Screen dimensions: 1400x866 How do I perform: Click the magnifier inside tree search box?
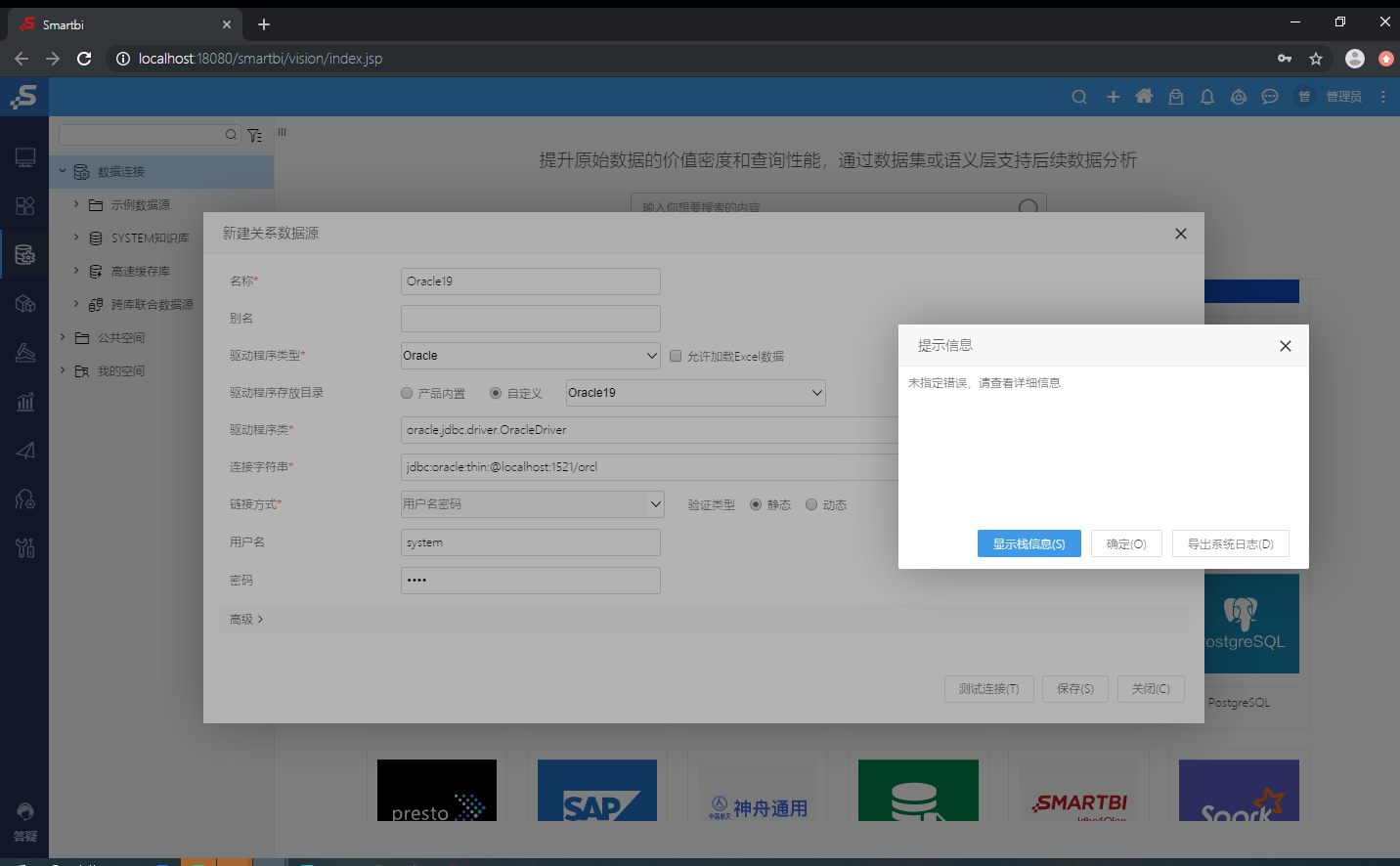point(232,135)
